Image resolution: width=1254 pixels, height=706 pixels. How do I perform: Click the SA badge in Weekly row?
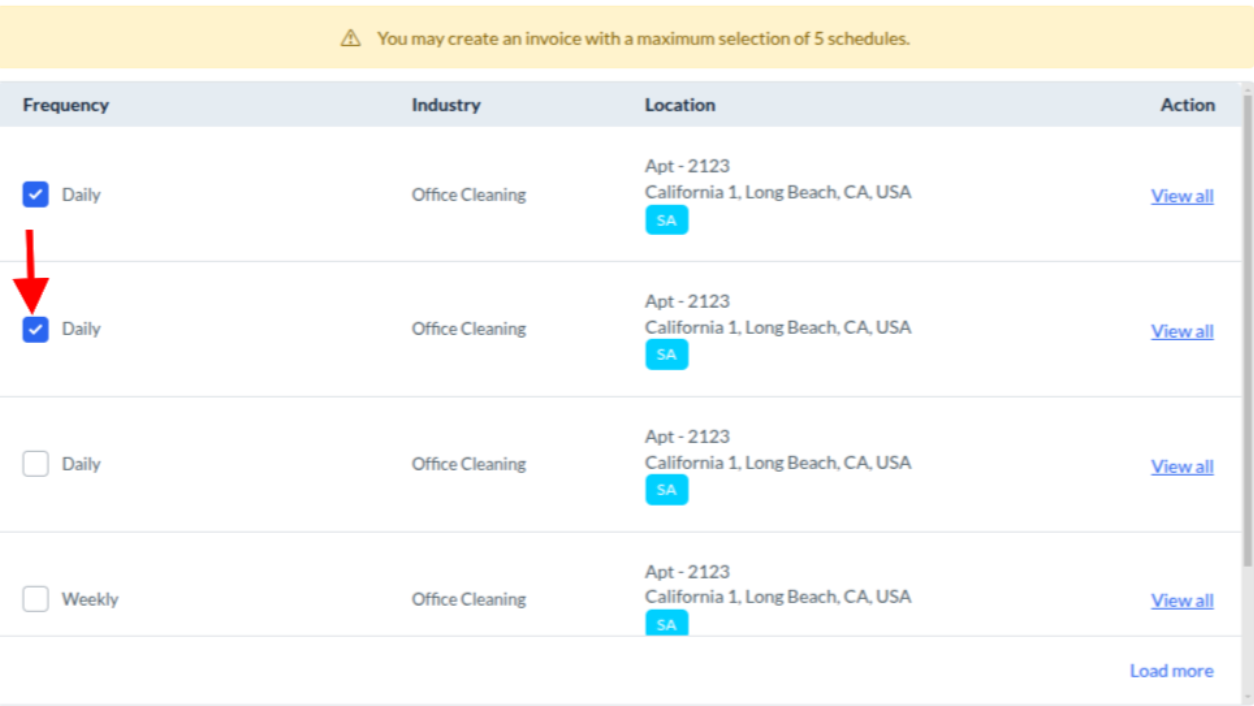[x=666, y=623]
